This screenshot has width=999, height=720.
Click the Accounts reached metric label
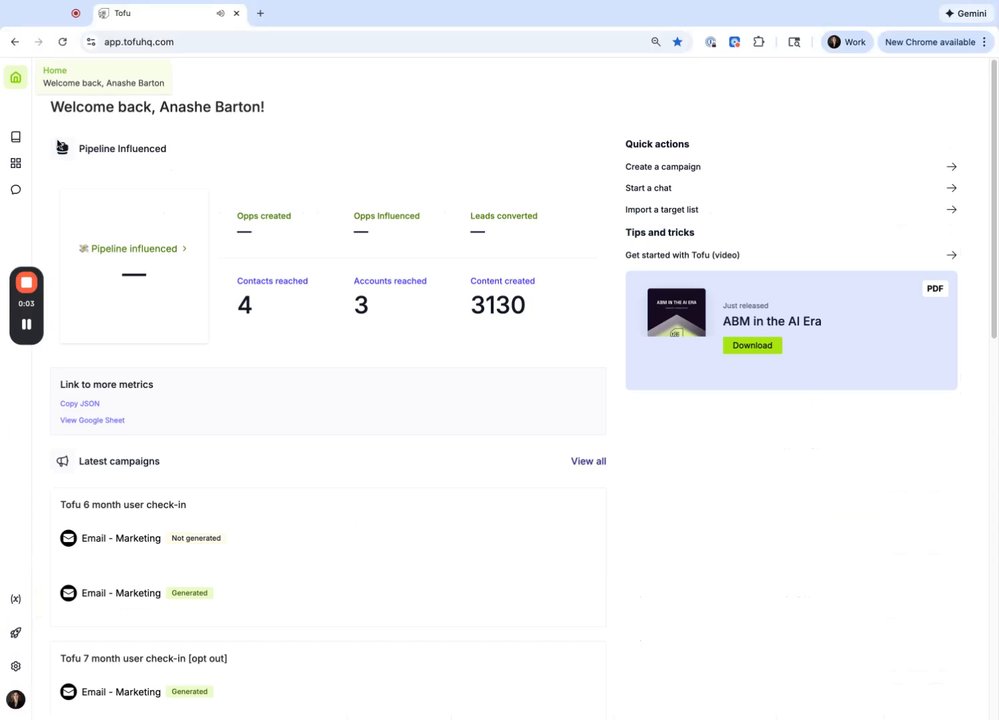point(390,281)
